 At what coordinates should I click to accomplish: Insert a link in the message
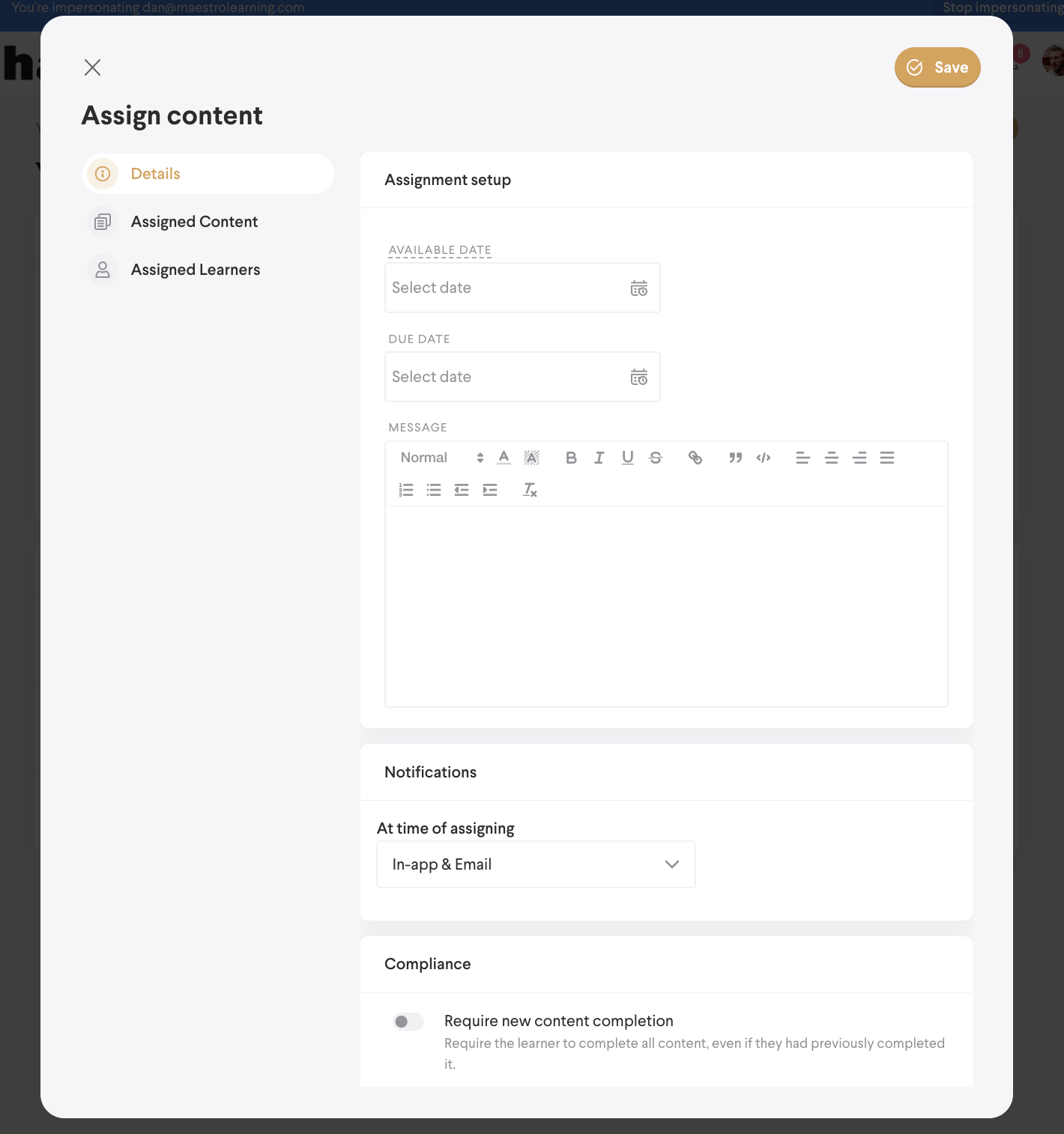pyautogui.click(x=695, y=458)
